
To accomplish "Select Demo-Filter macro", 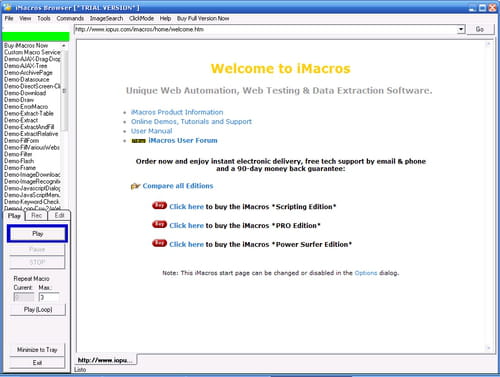I will [18, 154].
